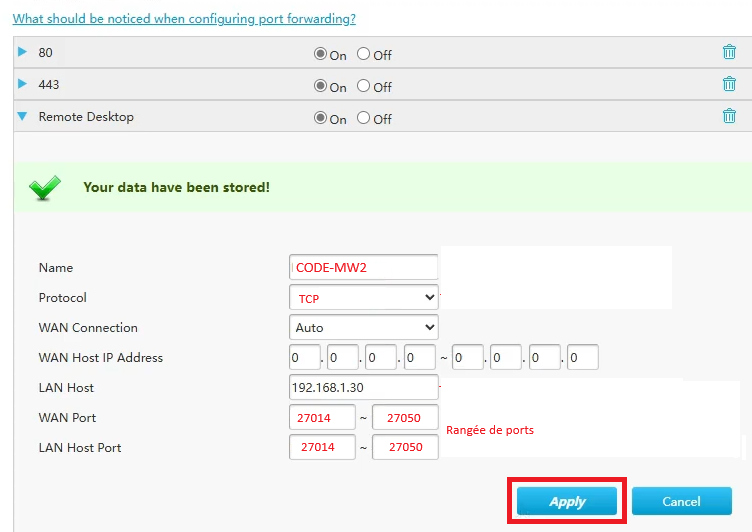Expand the 80 rule entry
Image resolution: width=752 pixels, height=532 pixels.
[23, 52]
